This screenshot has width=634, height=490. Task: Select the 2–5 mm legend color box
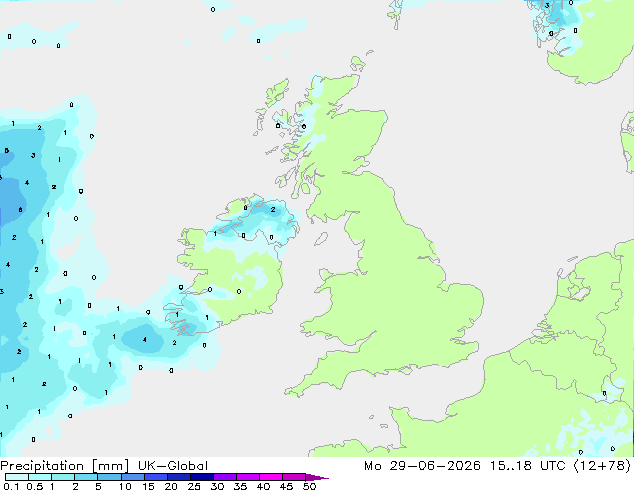tap(86, 477)
